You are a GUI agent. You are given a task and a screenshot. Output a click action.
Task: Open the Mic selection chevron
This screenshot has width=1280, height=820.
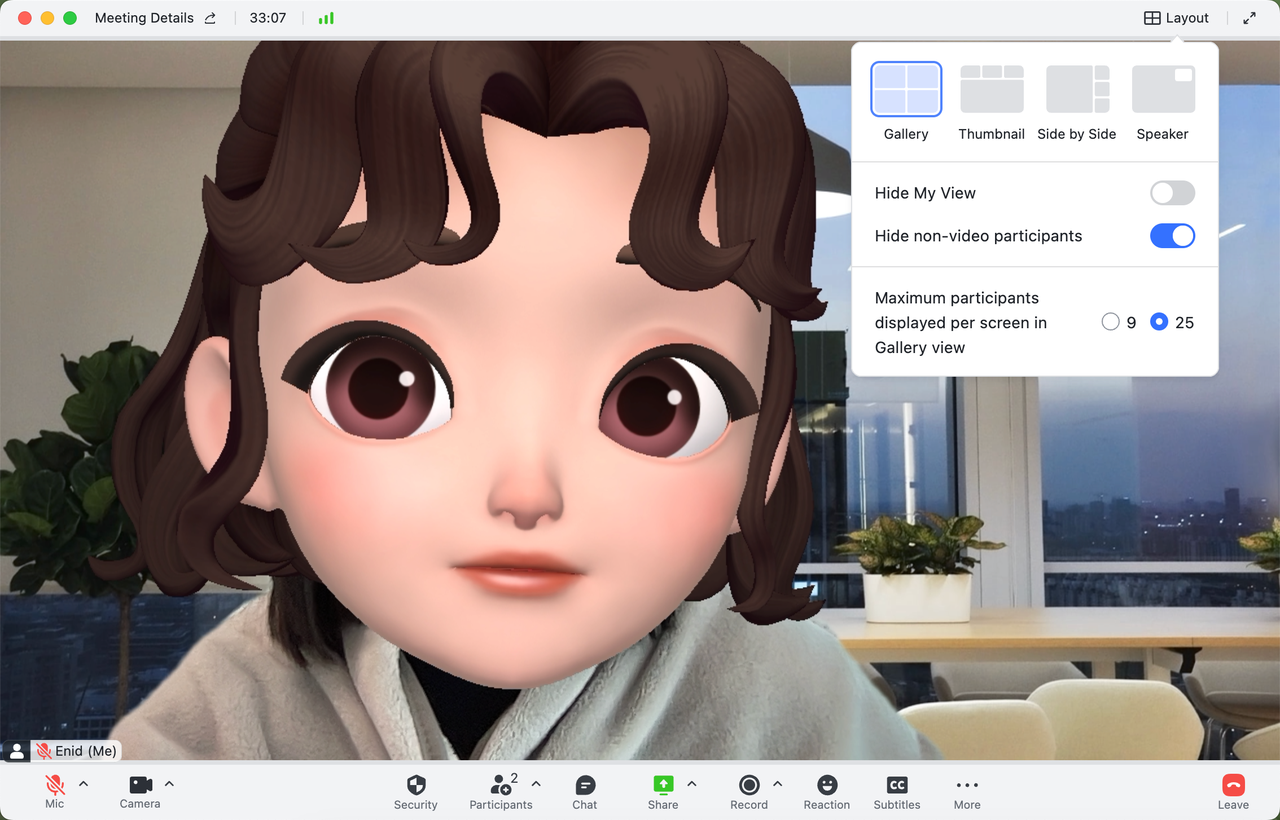tap(83, 785)
